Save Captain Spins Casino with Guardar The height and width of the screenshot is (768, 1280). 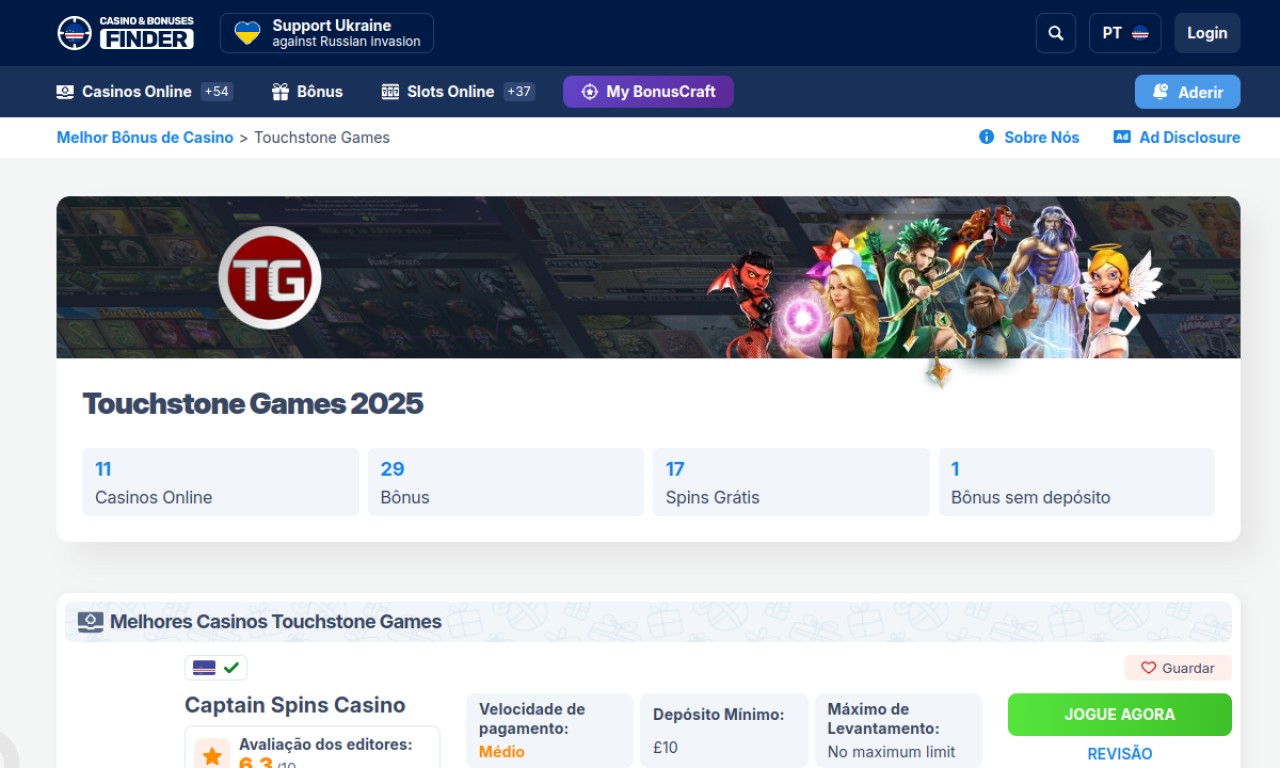click(x=1178, y=668)
